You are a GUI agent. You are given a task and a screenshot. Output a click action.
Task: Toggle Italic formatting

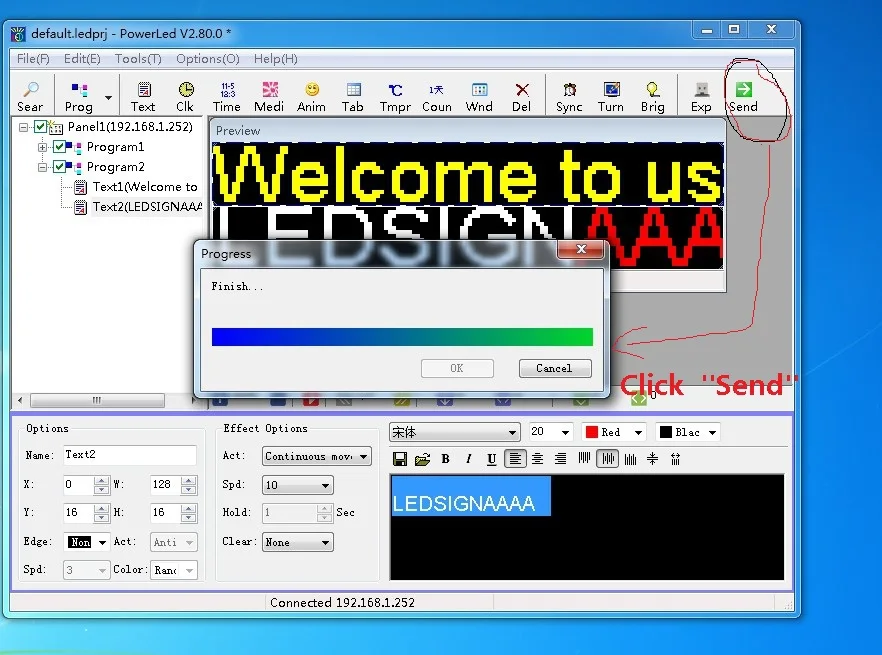pos(469,459)
